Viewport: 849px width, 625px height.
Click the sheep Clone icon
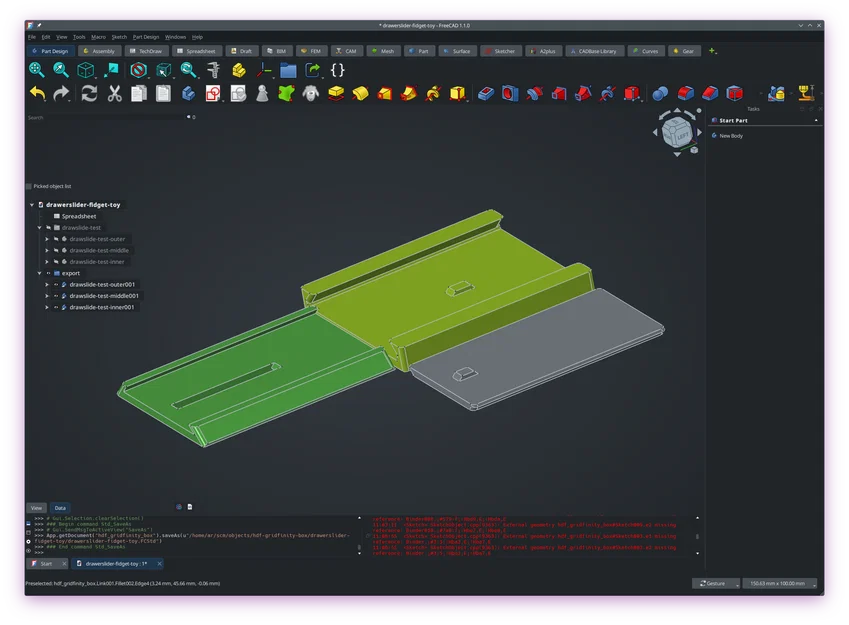[x=310, y=93]
